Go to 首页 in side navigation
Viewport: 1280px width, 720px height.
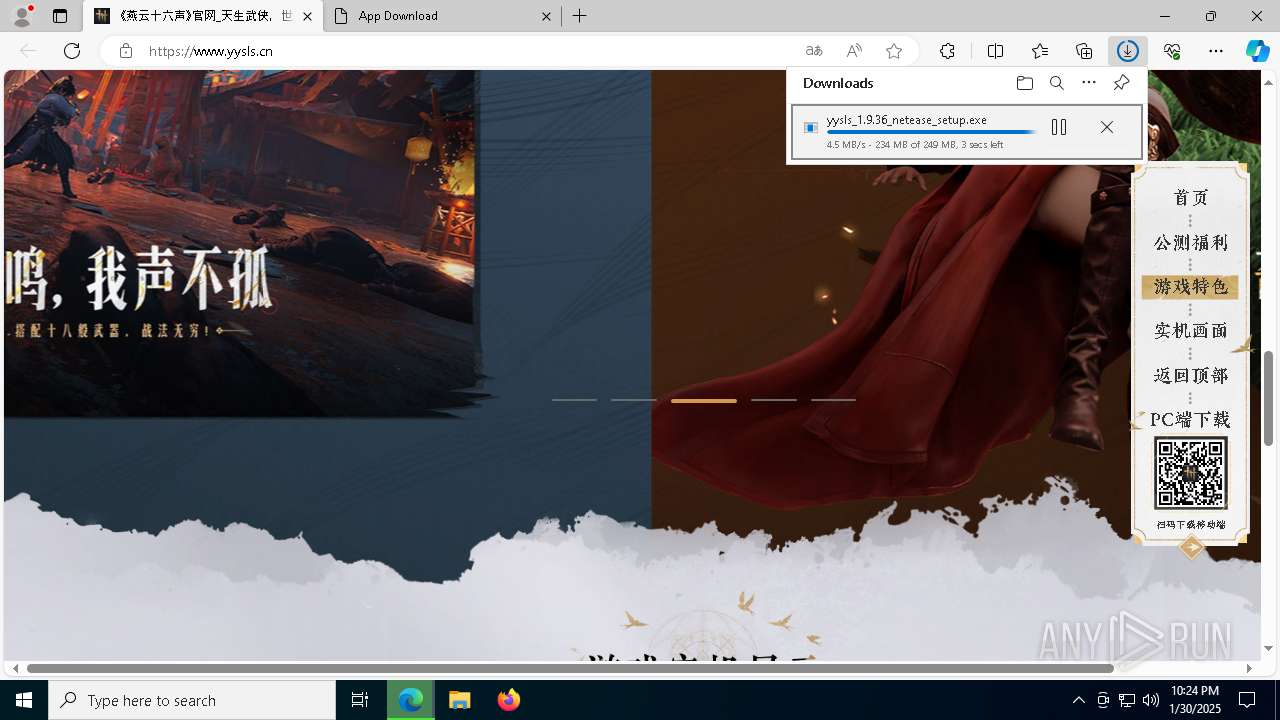click(x=1190, y=197)
